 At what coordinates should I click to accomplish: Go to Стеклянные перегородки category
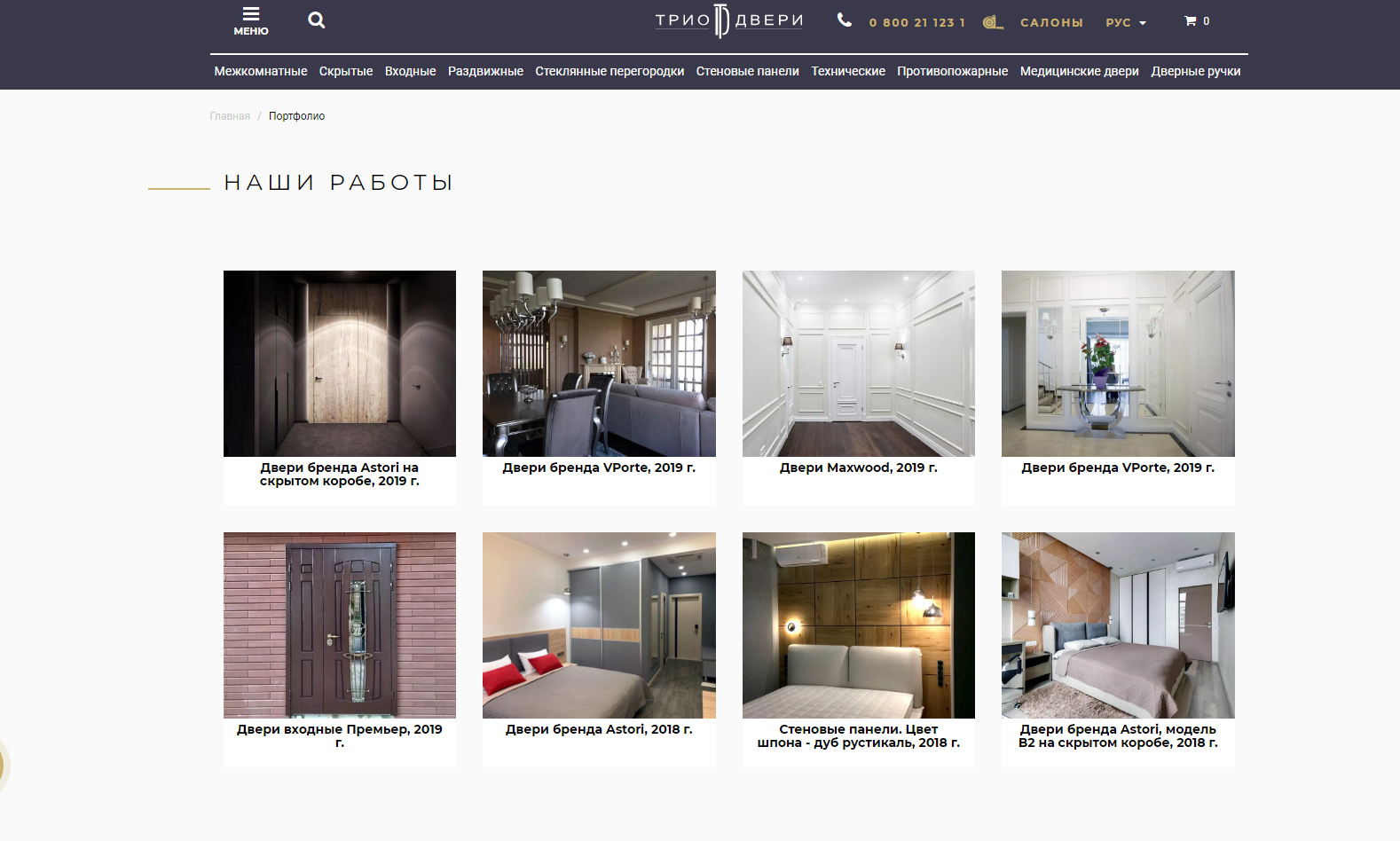coord(610,71)
